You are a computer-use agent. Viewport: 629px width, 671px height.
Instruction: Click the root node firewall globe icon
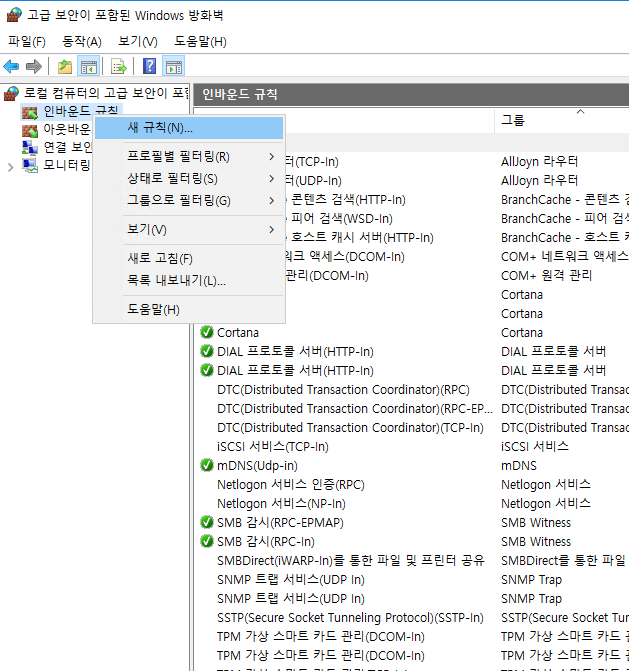[x=12, y=93]
